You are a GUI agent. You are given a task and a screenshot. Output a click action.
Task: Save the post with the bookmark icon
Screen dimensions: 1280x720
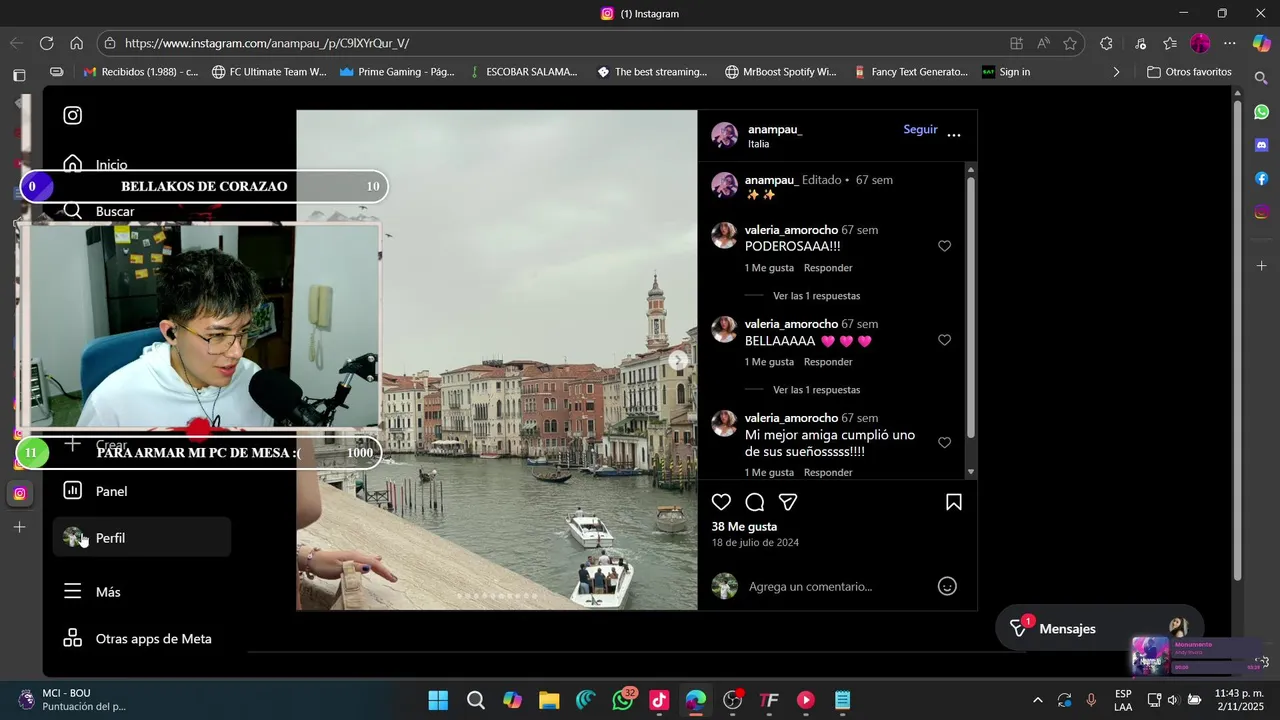click(954, 502)
